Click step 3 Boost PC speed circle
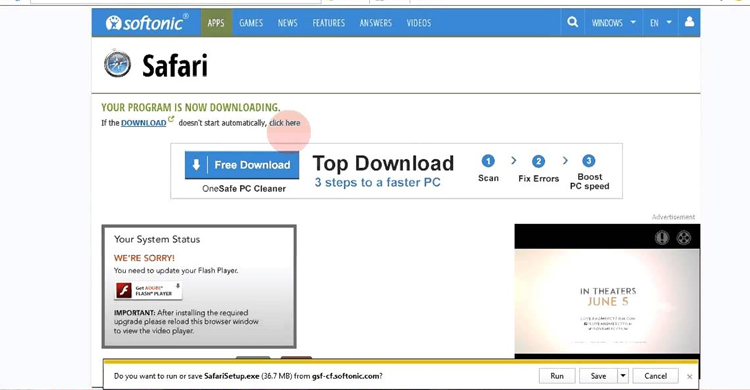 pos(589,161)
